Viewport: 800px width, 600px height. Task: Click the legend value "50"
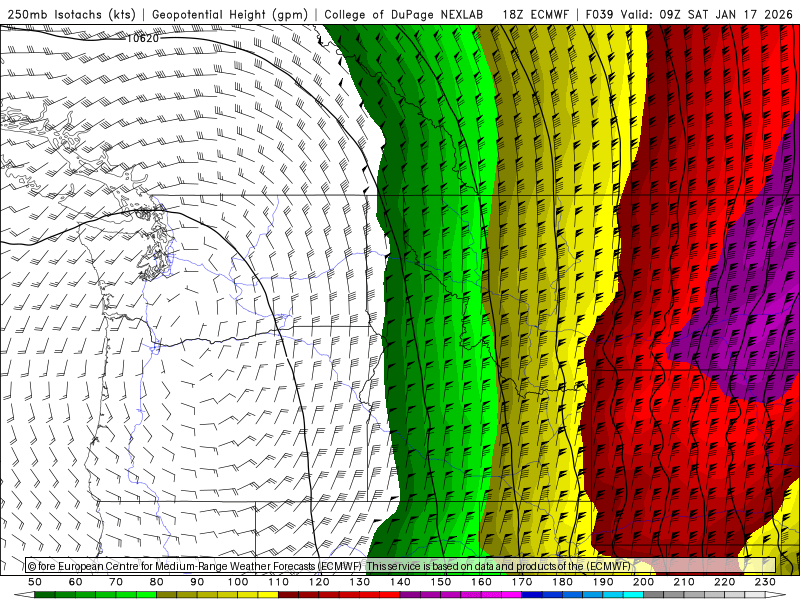click(x=35, y=582)
